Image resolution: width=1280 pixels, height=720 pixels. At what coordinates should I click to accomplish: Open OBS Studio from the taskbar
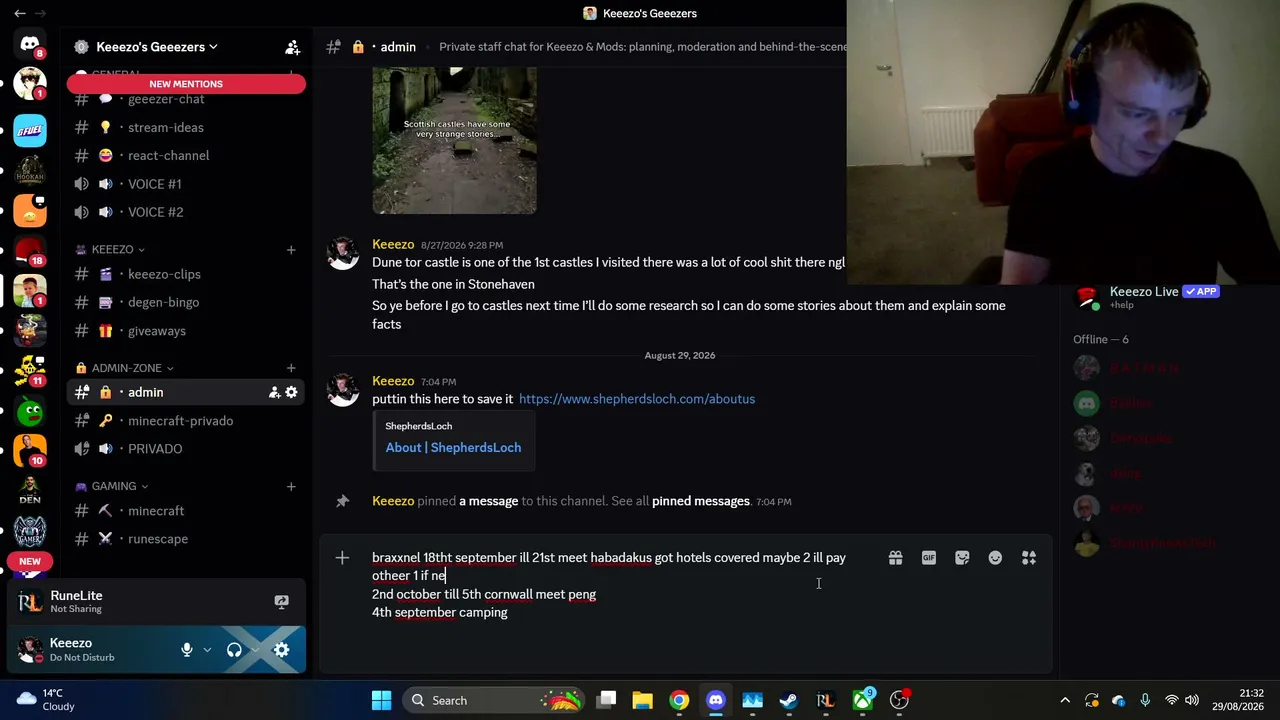899,700
